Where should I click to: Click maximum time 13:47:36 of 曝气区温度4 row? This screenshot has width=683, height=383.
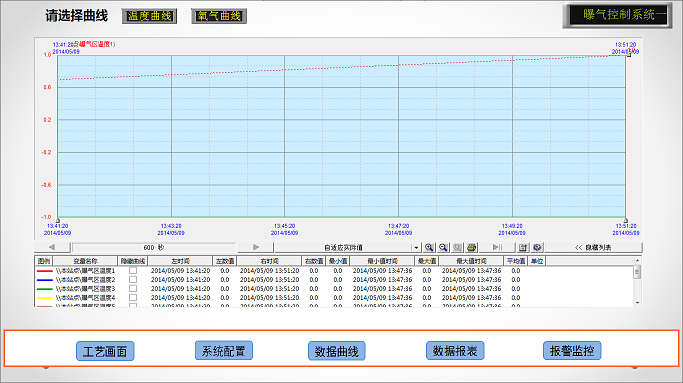[471, 298]
